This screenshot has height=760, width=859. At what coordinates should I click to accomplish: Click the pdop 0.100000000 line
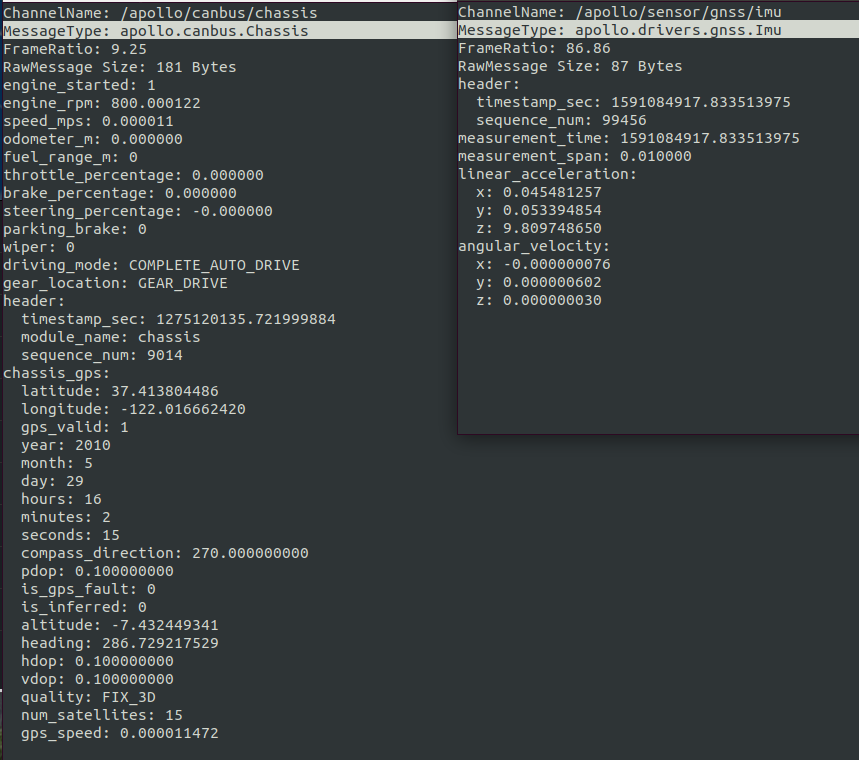point(97,572)
